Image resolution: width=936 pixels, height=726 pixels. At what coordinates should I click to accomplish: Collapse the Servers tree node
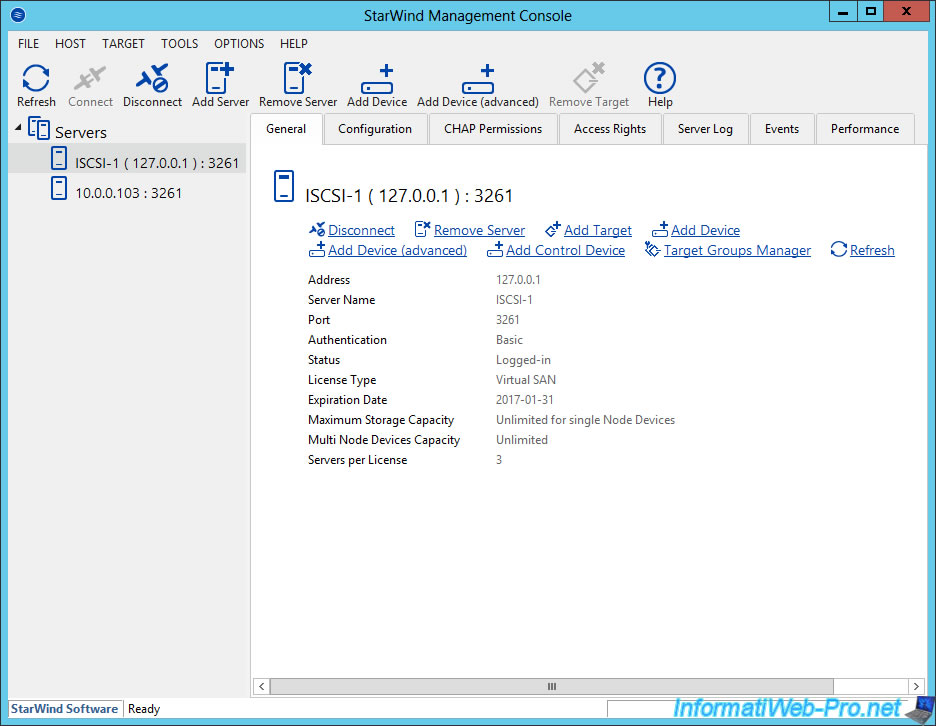click(18, 127)
